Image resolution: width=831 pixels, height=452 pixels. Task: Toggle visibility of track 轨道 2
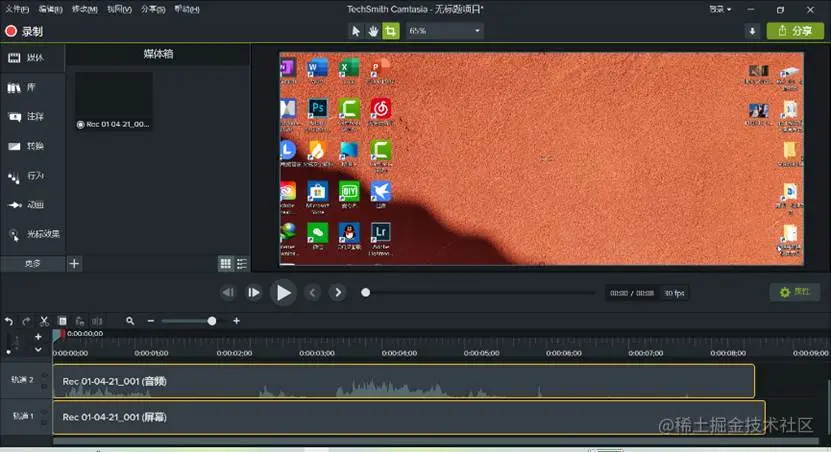pos(45,375)
